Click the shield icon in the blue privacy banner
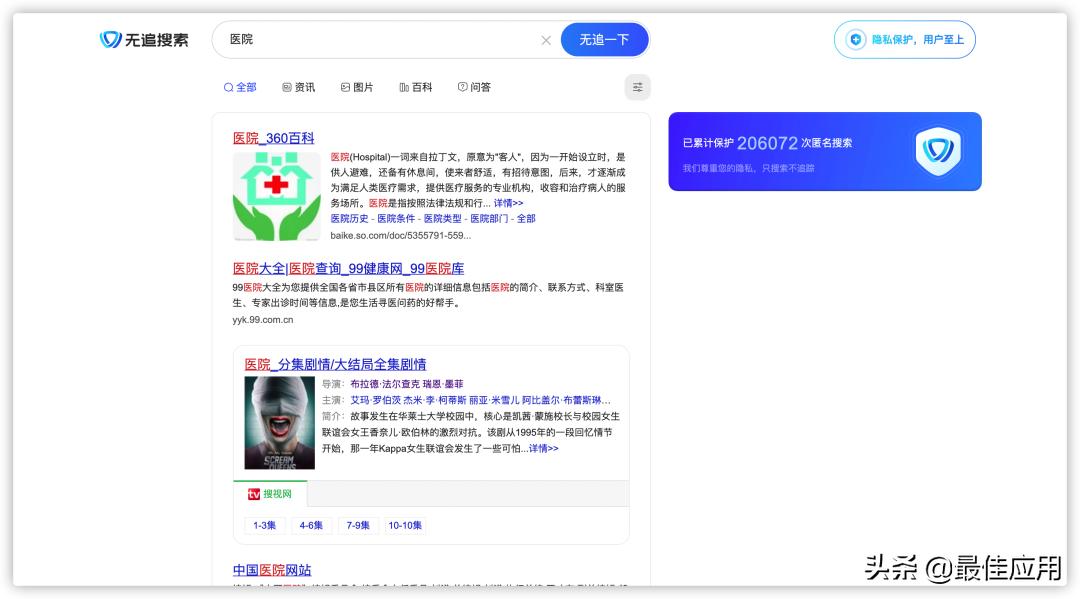The height and width of the screenshot is (599, 1080). [x=938, y=151]
